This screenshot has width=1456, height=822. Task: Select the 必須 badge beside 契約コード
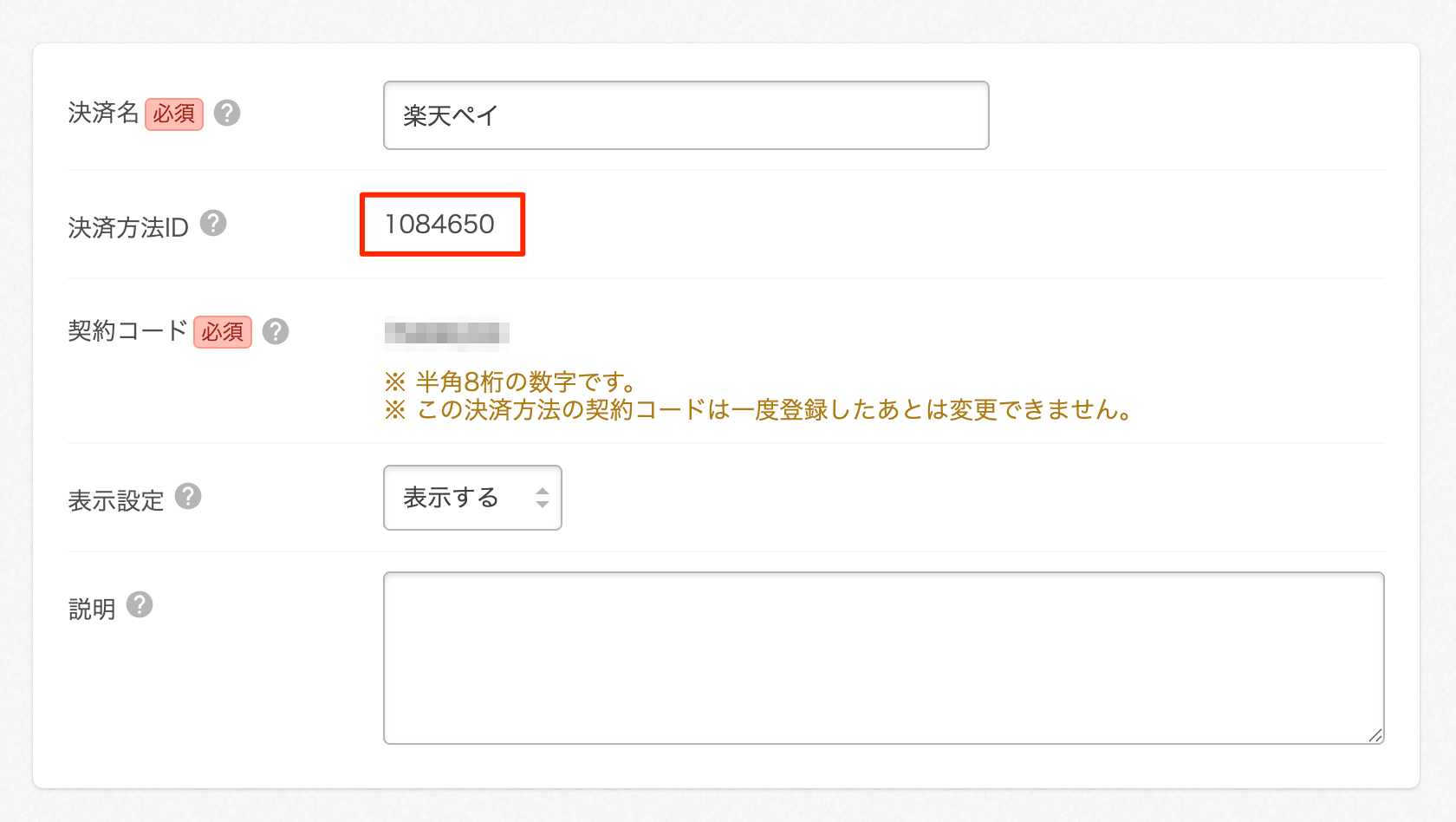click(222, 332)
